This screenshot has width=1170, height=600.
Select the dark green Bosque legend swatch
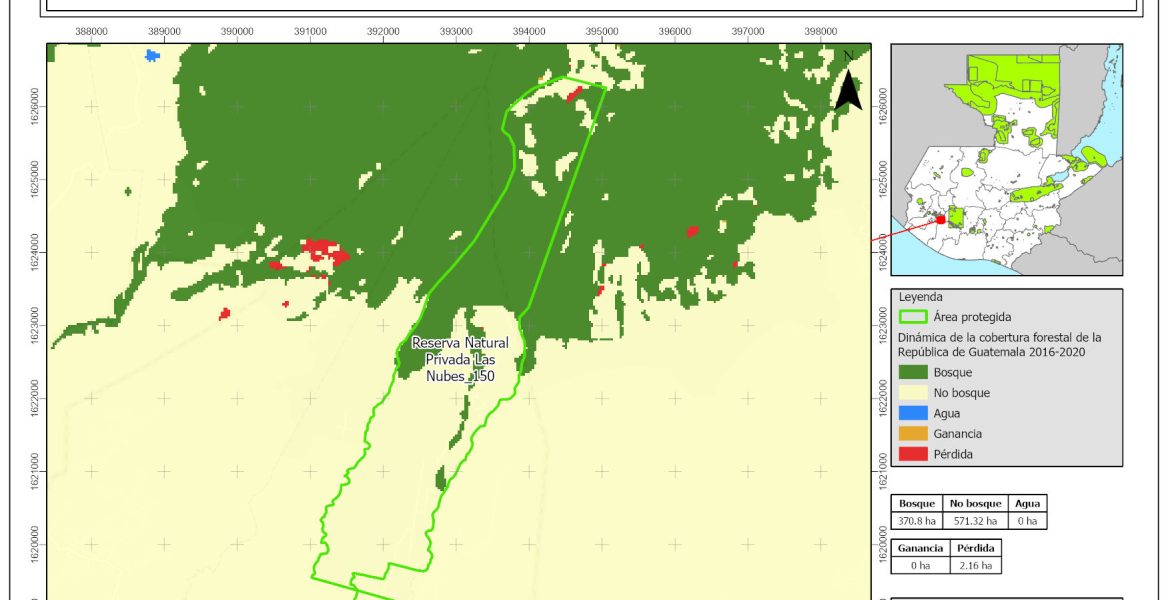[912, 372]
